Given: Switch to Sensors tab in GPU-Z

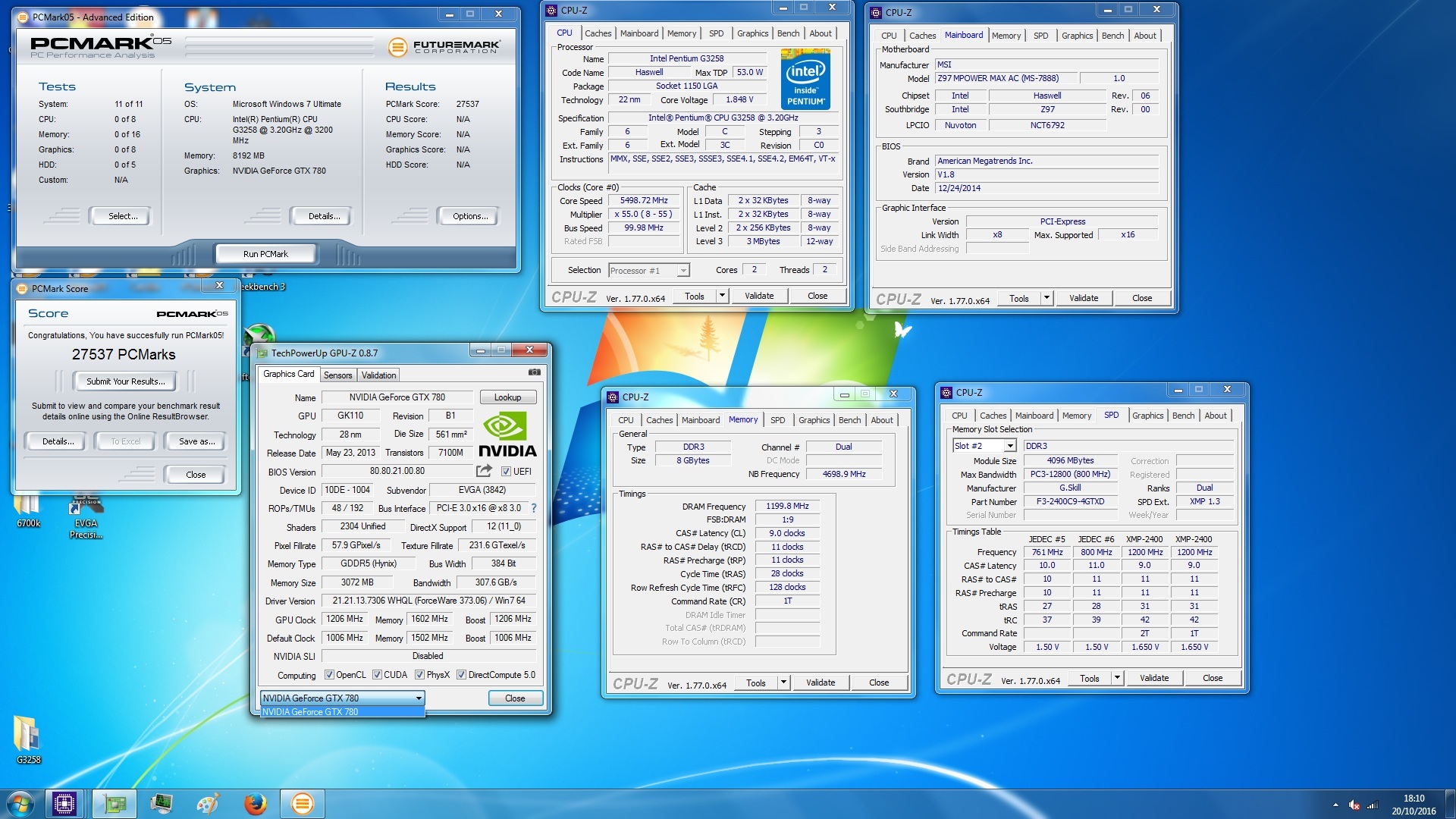Looking at the screenshot, I should click(337, 375).
